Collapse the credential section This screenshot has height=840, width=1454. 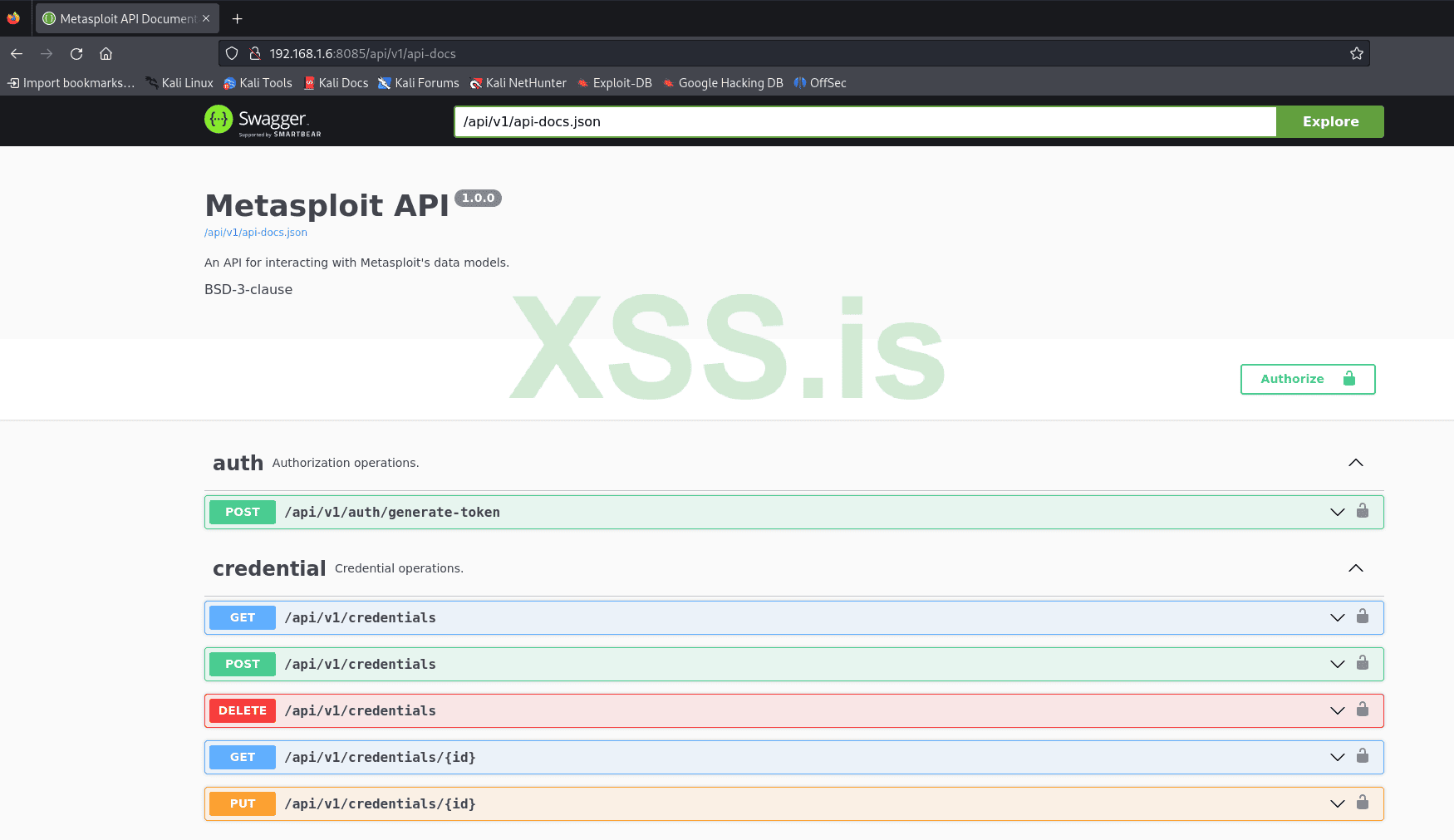pos(1356,568)
